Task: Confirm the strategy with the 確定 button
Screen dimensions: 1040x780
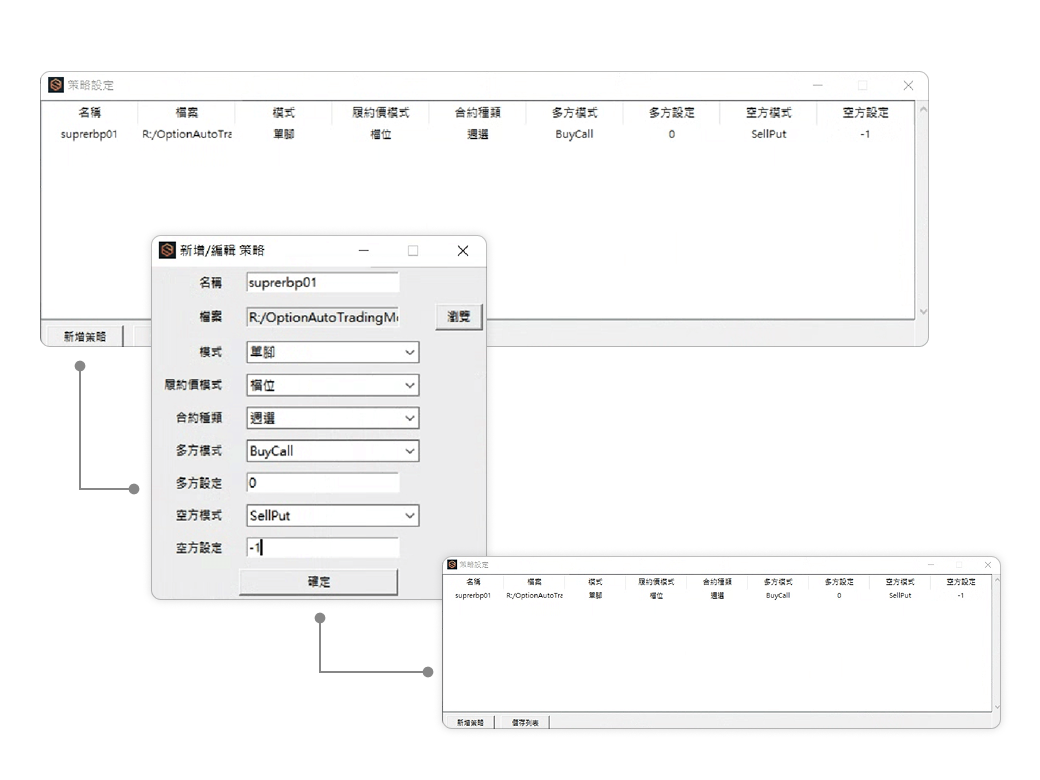Action: (x=318, y=582)
